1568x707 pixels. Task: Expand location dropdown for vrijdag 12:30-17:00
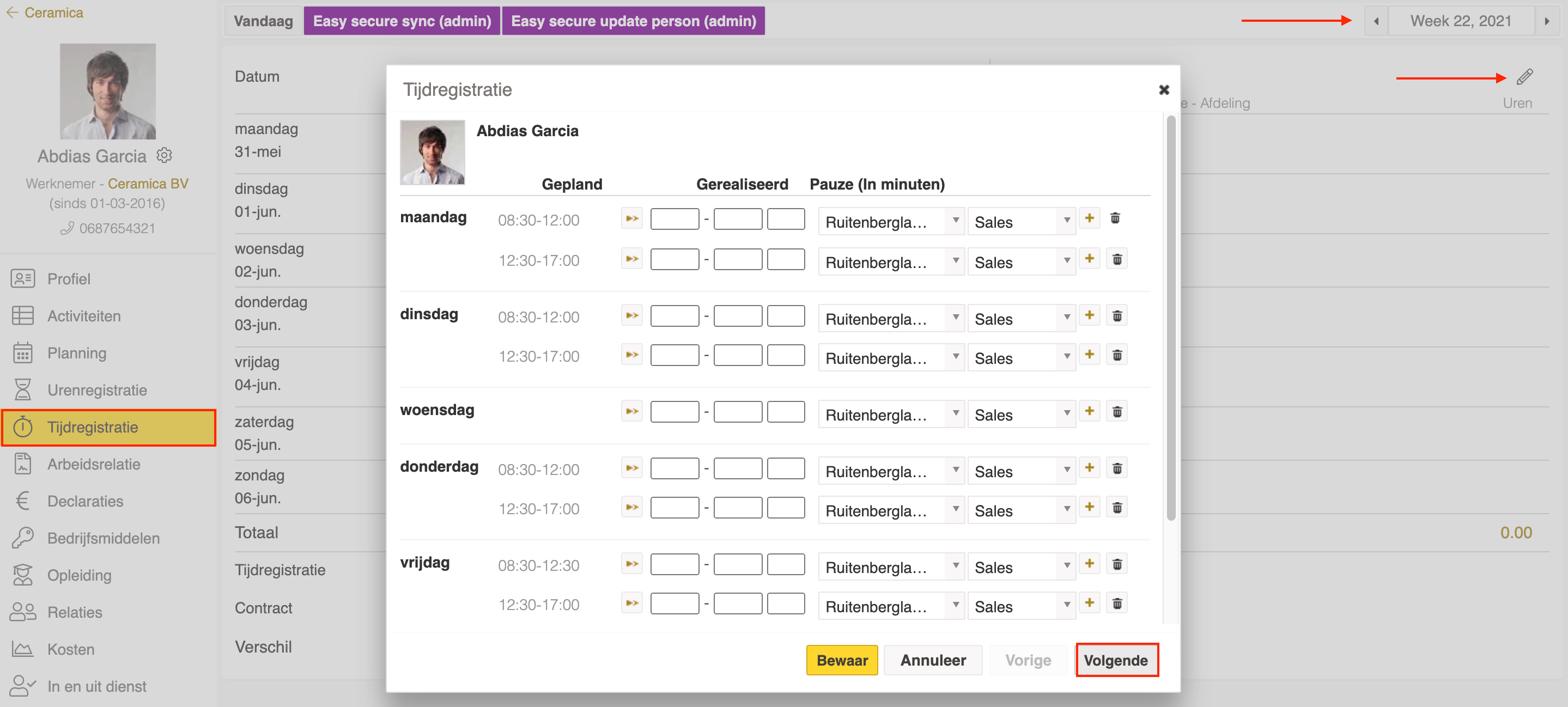891,606
